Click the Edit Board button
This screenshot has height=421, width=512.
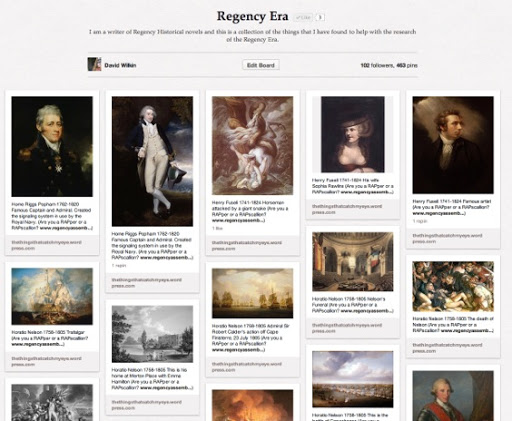point(261,65)
